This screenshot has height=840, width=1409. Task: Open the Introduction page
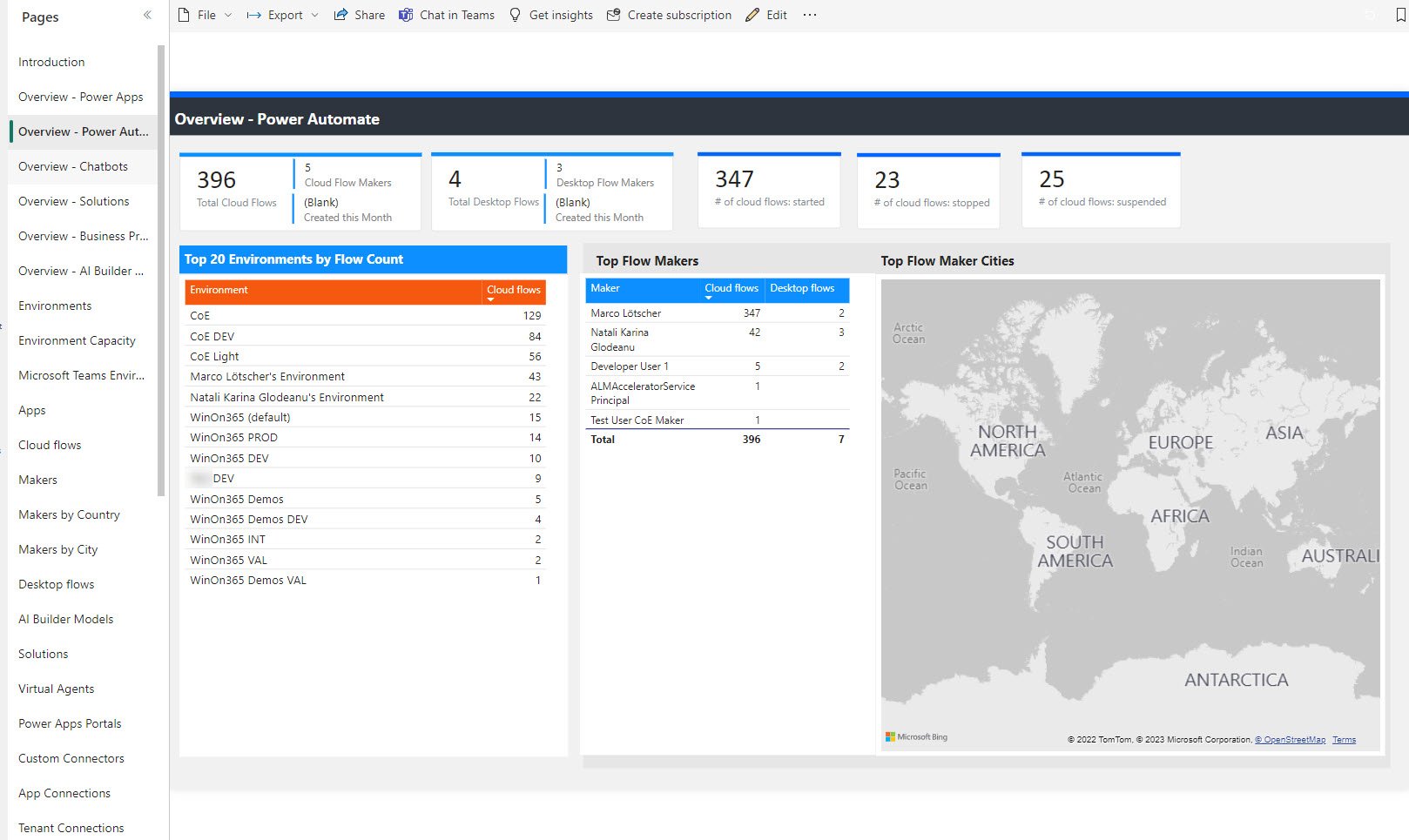84,62
